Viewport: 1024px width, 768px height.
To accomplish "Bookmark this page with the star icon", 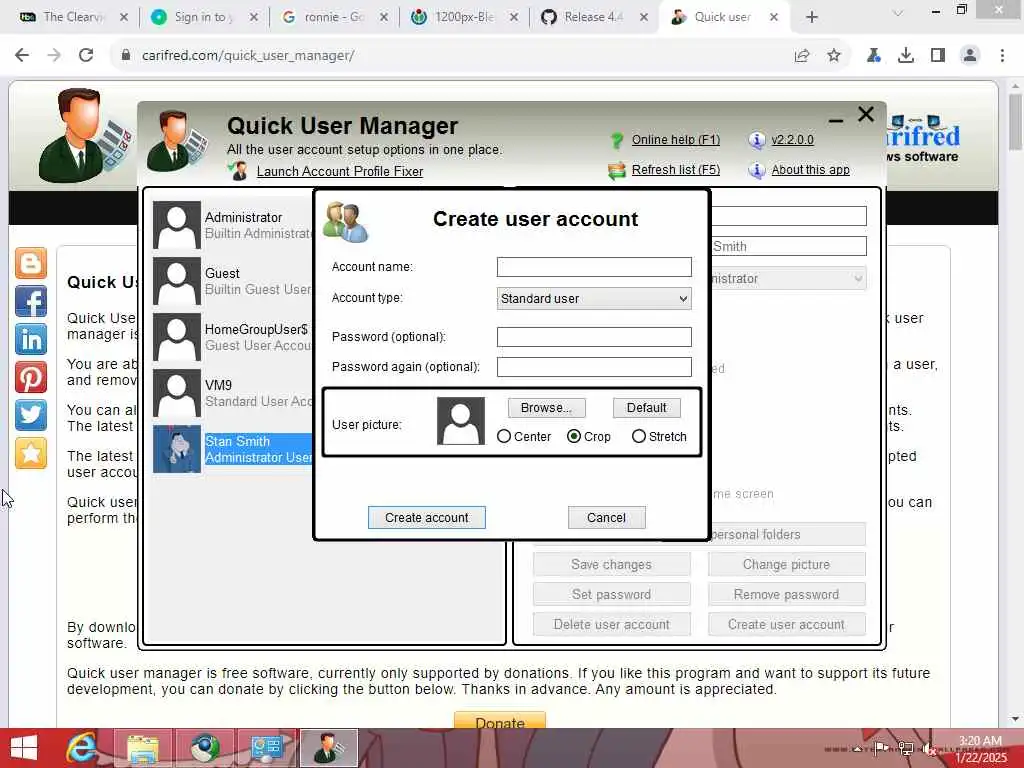I will tap(834, 56).
